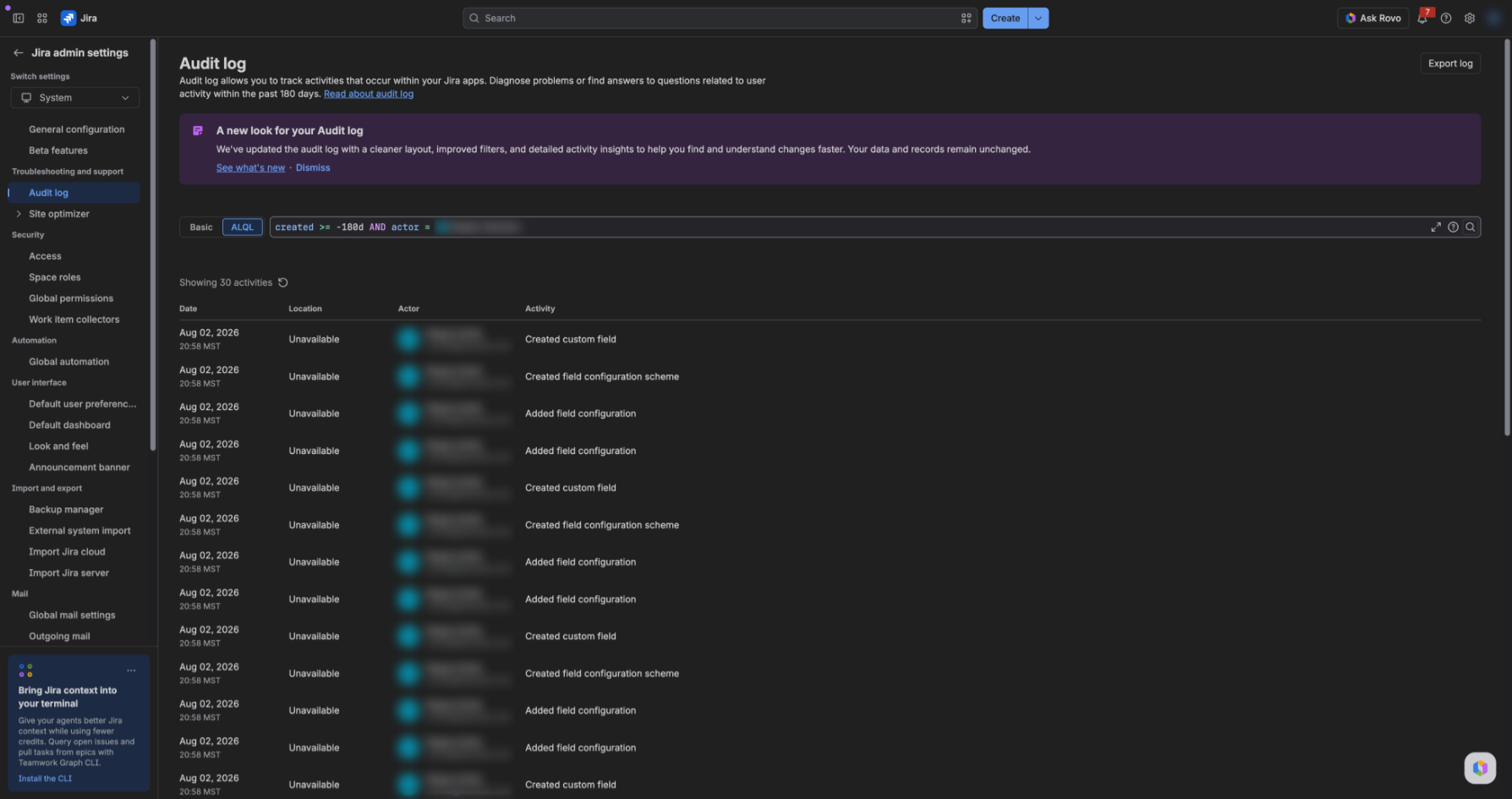Open Backup manager page

click(66, 510)
